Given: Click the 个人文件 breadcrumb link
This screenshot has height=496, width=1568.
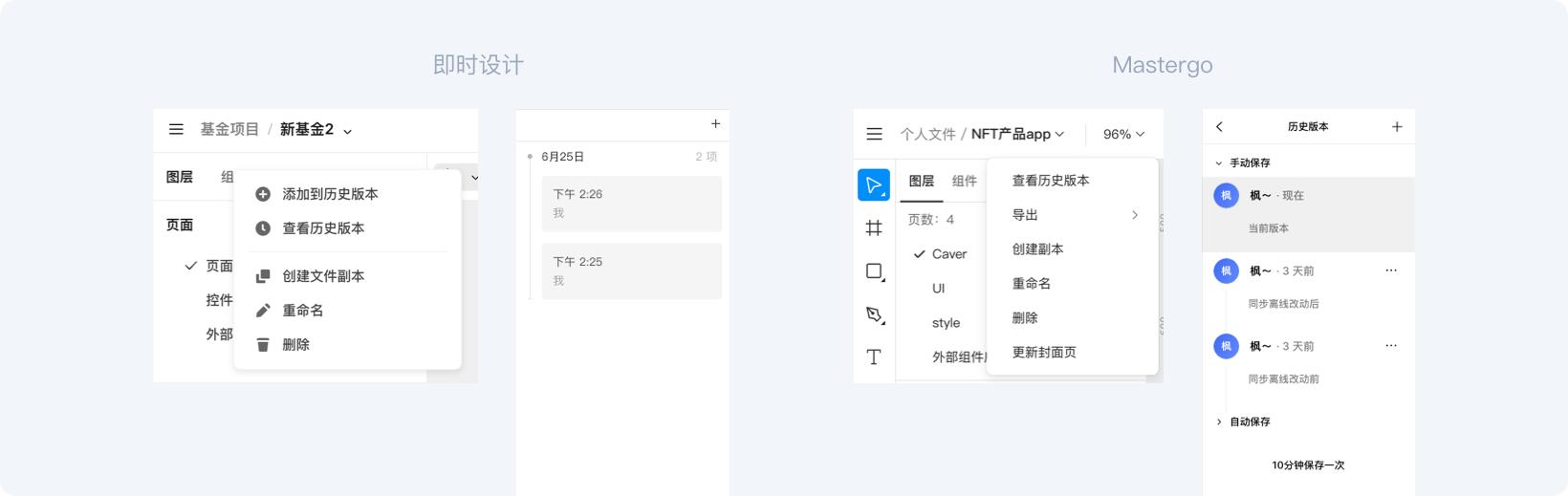Looking at the screenshot, I should pyautogui.click(x=927, y=134).
